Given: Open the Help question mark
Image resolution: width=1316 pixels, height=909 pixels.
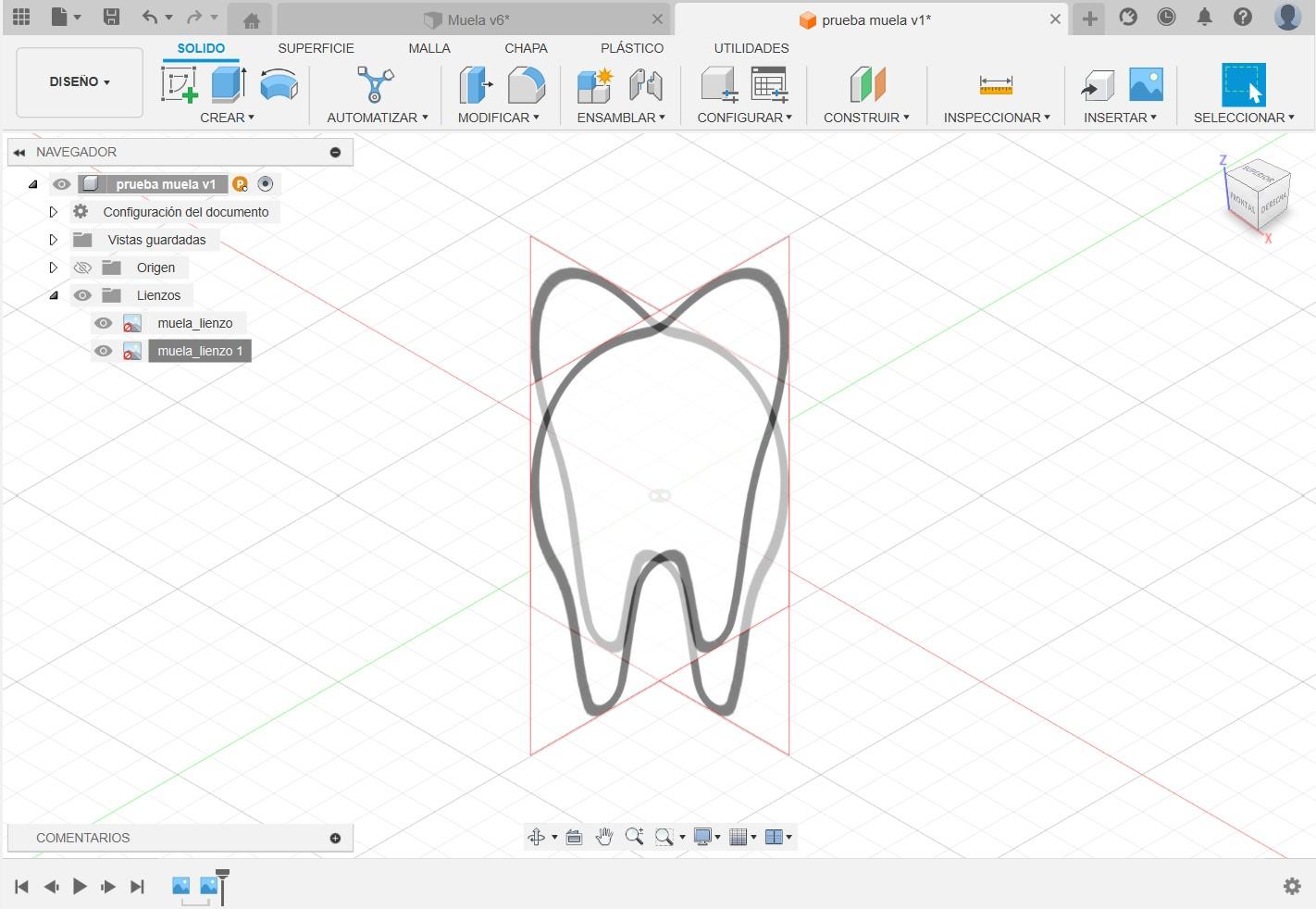Looking at the screenshot, I should [x=1243, y=17].
